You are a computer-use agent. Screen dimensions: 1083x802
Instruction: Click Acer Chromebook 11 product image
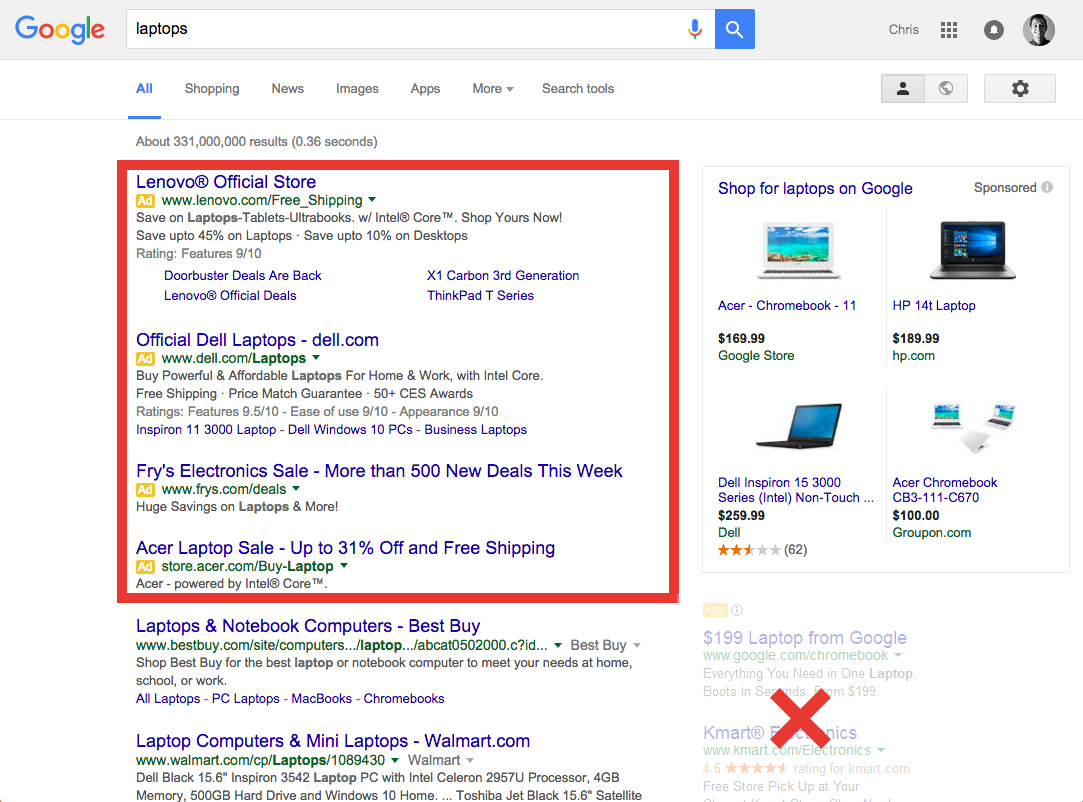point(798,250)
